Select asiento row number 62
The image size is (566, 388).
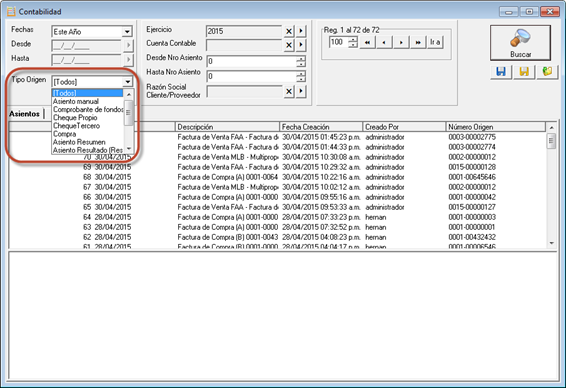(x=277, y=237)
